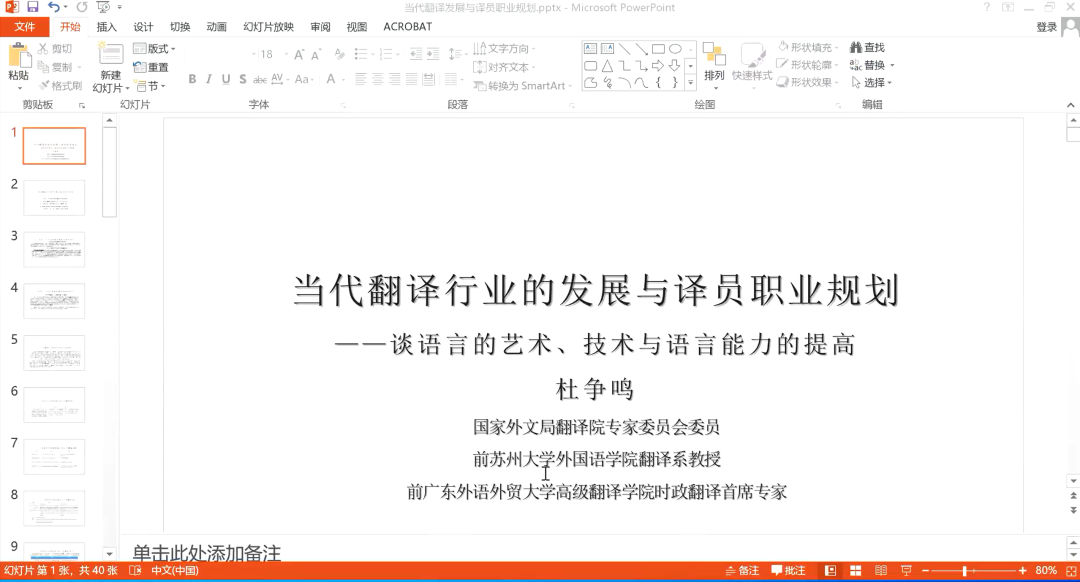Screen dimensions: 1080x582
Task: Open Arrange (排列) dropdown
Action: click(714, 67)
